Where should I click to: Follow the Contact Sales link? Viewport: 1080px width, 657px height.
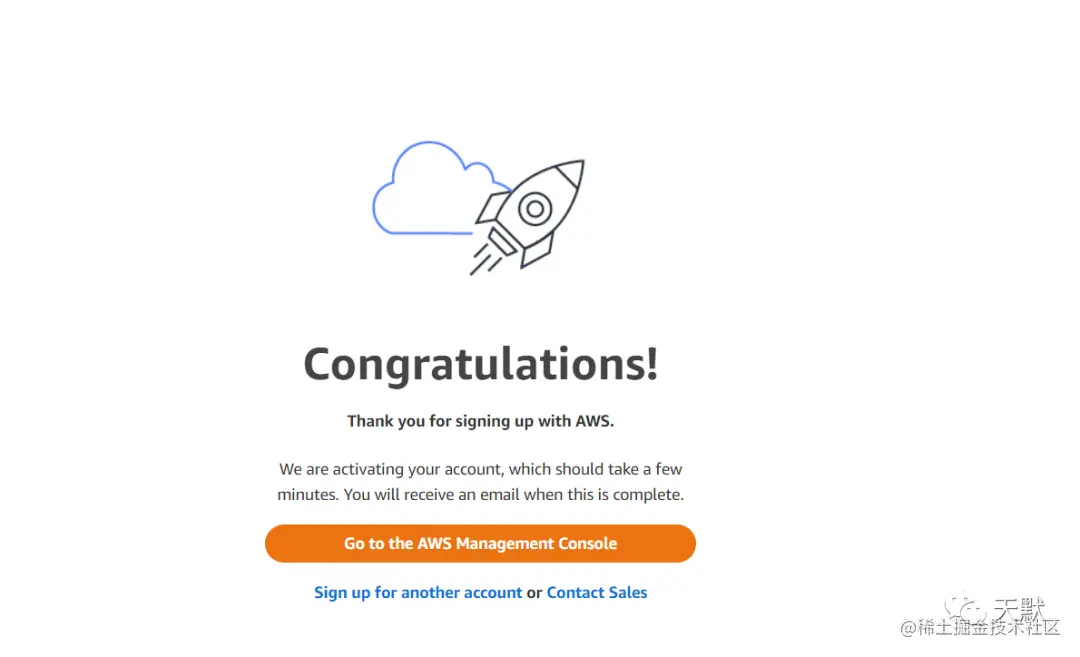click(596, 593)
